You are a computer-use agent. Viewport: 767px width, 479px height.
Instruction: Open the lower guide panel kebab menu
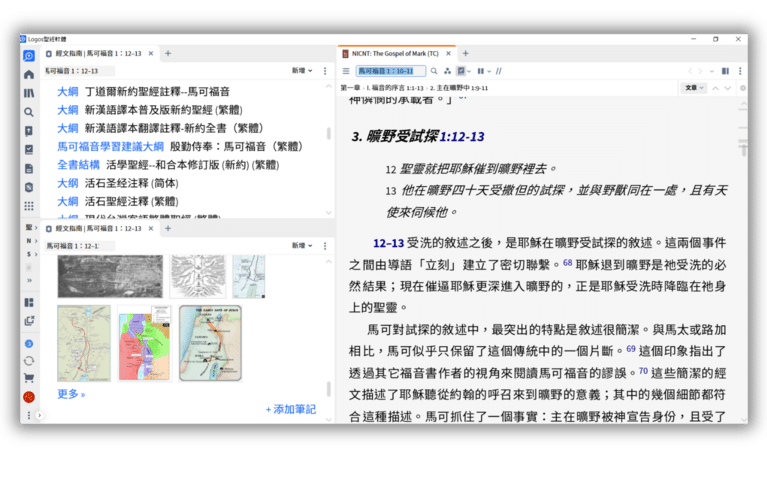pos(325,246)
